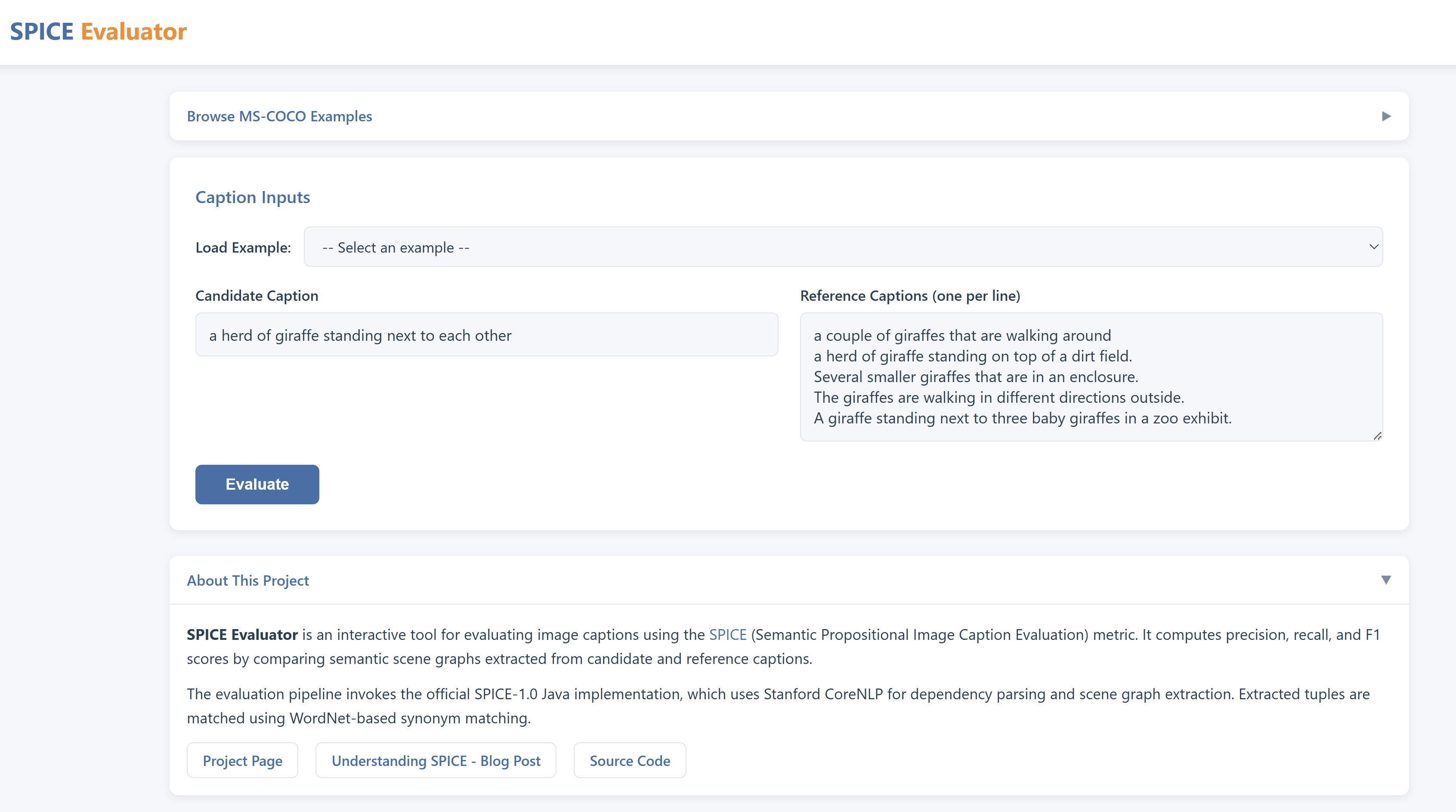
Task: Click the Browse MS-COCO Examples heading text
Action: pyautogui.click(x=279, y=116)
